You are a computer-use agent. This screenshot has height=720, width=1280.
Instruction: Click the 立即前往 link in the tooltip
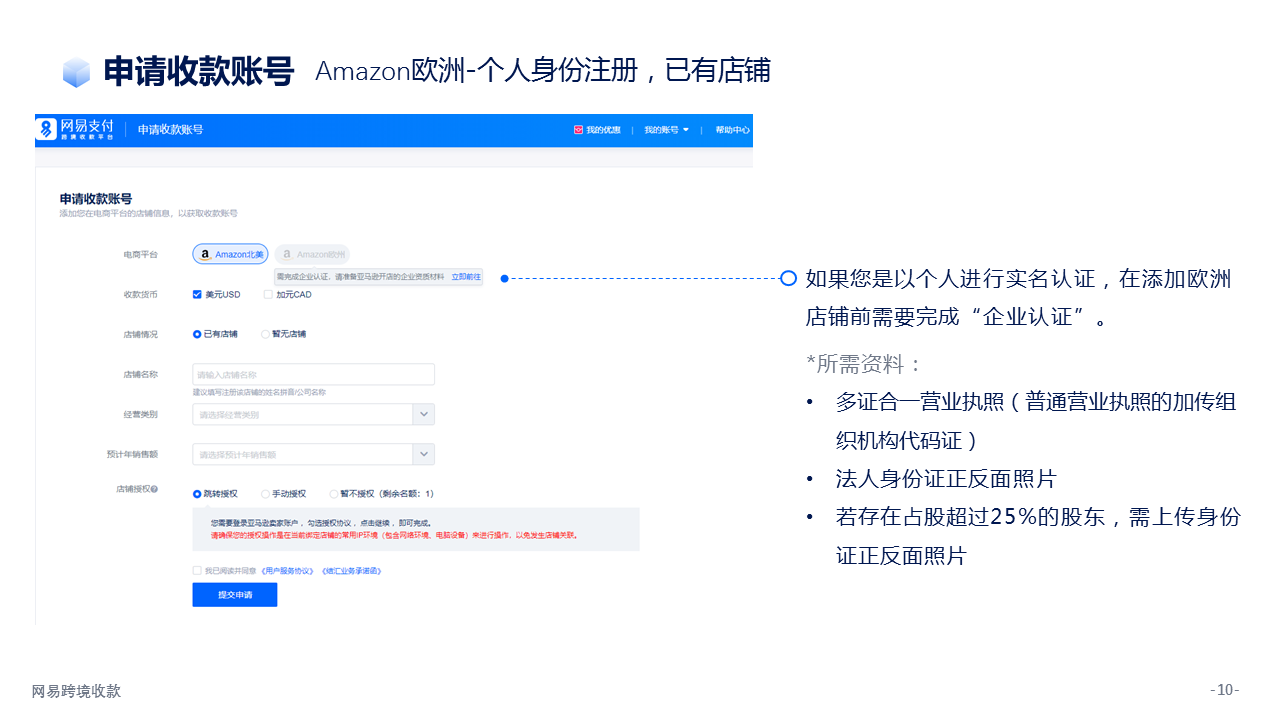pos(465,276)
